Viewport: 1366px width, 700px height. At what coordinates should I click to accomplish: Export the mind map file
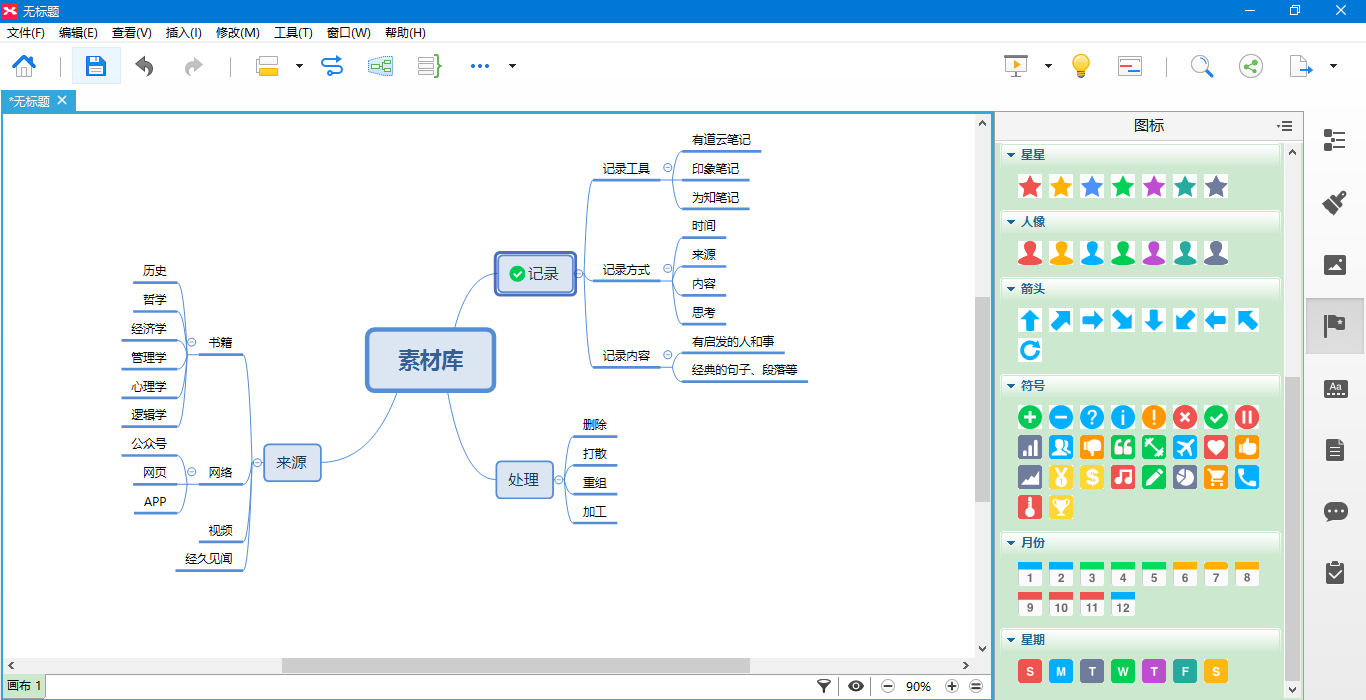tap(1301, 66)
